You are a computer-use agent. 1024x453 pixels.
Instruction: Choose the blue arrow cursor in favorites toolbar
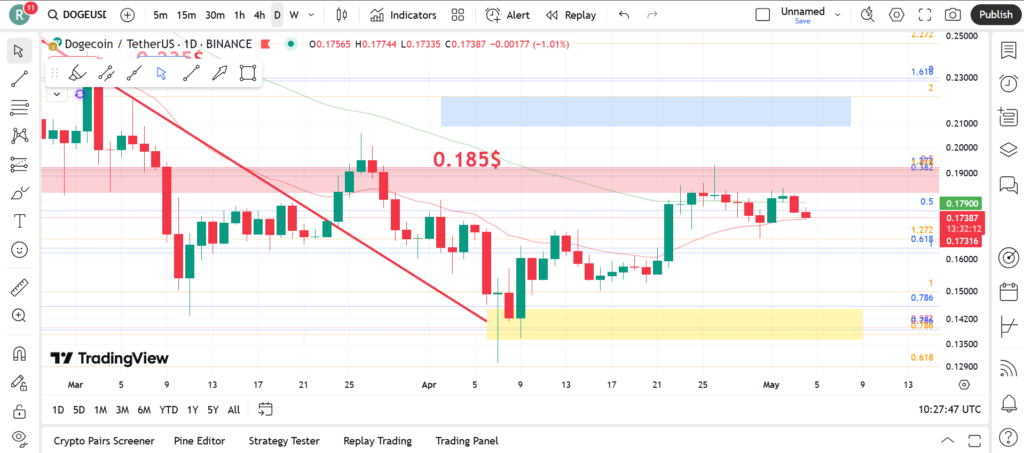[163, 73]
